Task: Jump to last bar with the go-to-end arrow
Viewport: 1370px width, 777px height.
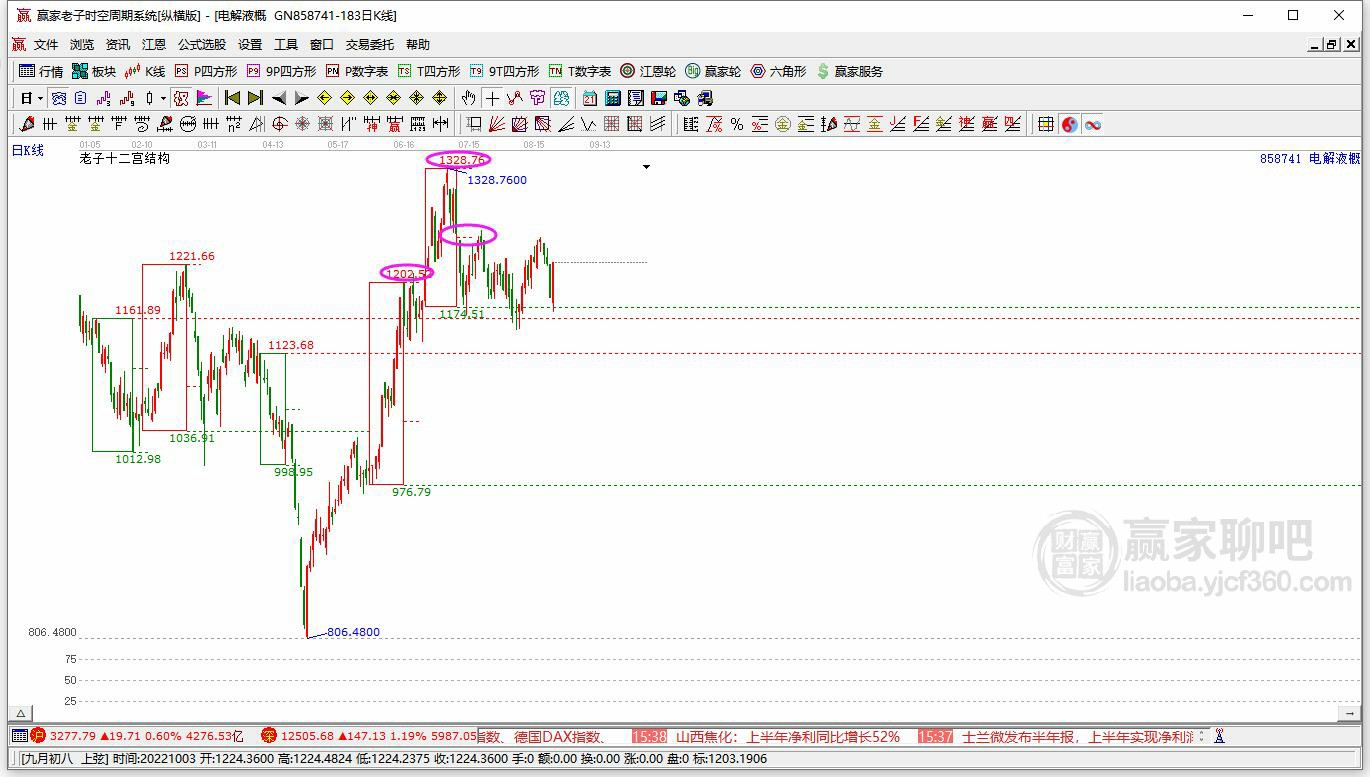Action: coord(255,98)
